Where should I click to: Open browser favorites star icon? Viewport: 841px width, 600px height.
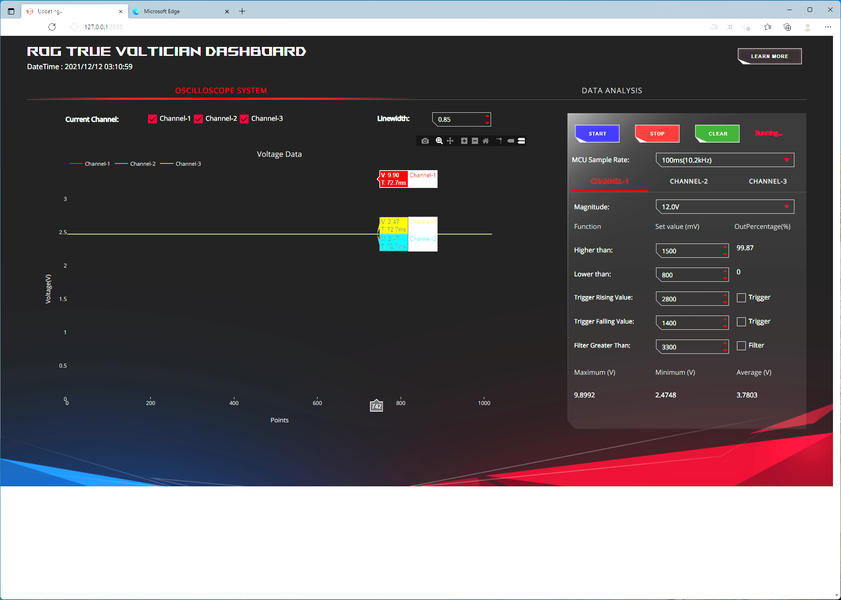(768, 27)
